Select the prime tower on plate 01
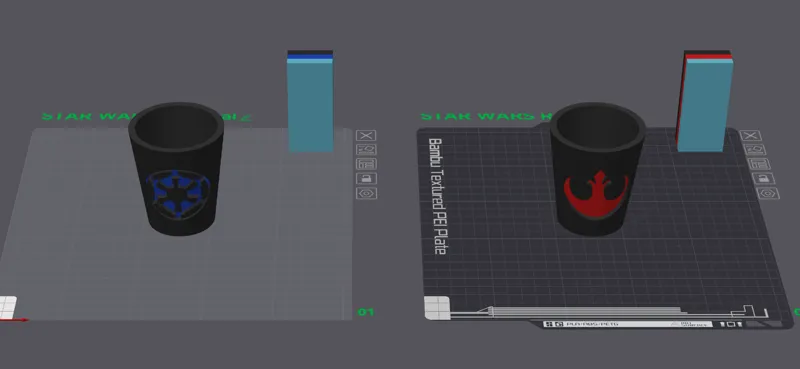 [310, 101]
